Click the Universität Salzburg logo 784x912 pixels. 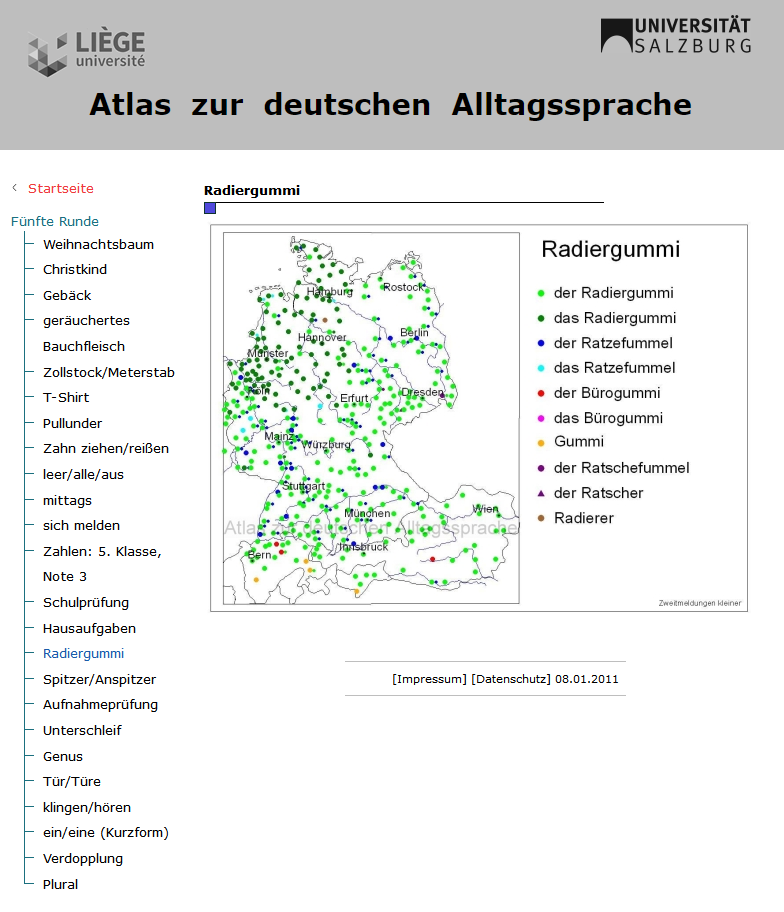(x=676, y=36)
